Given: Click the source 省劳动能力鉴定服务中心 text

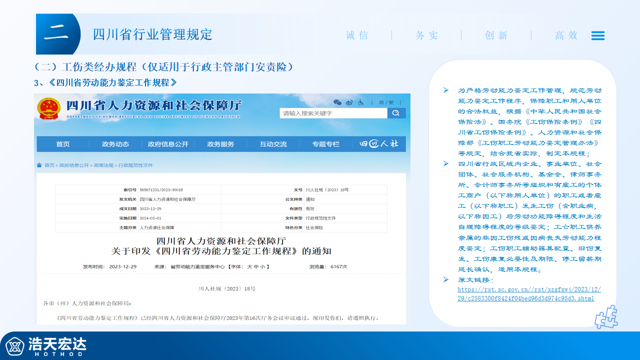Looking at the screenshot, I should click(198, 267).
